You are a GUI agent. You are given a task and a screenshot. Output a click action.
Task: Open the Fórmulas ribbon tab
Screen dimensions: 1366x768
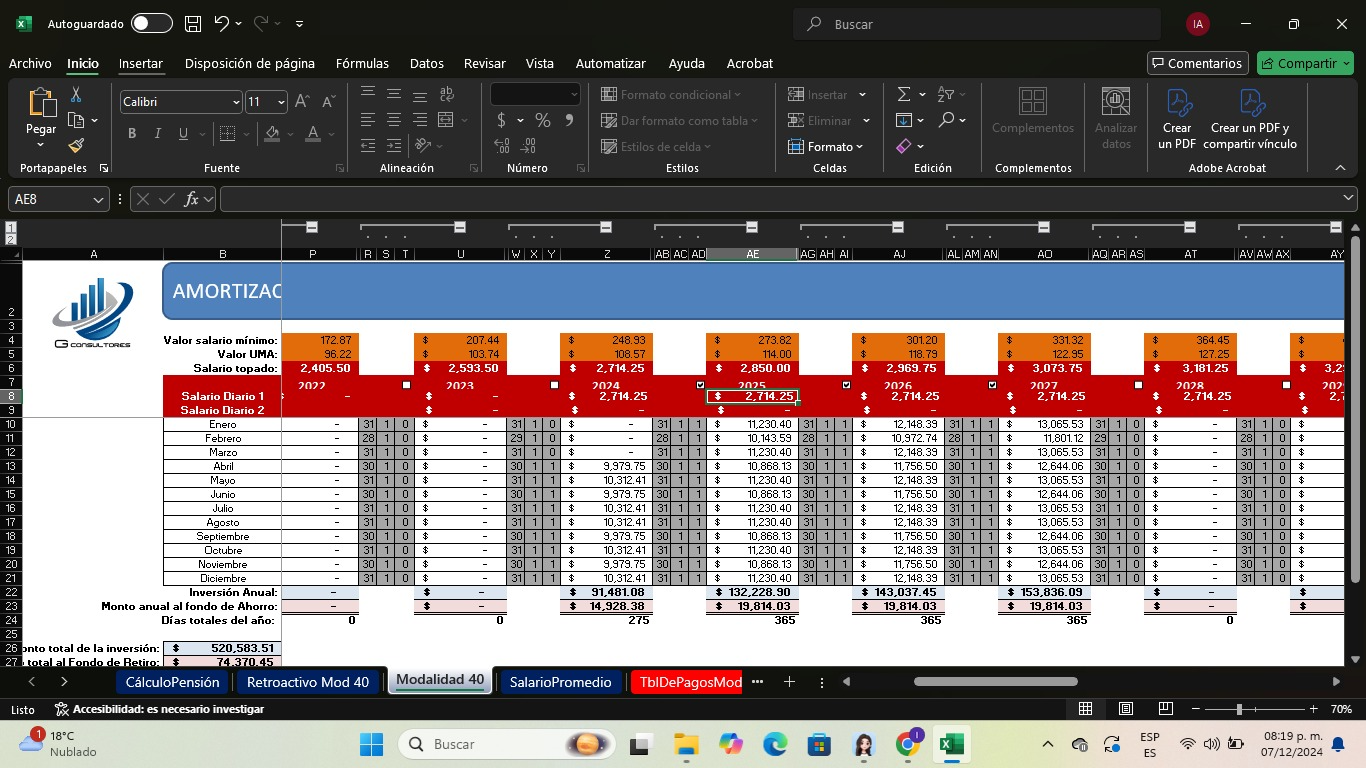coord(362,63)
